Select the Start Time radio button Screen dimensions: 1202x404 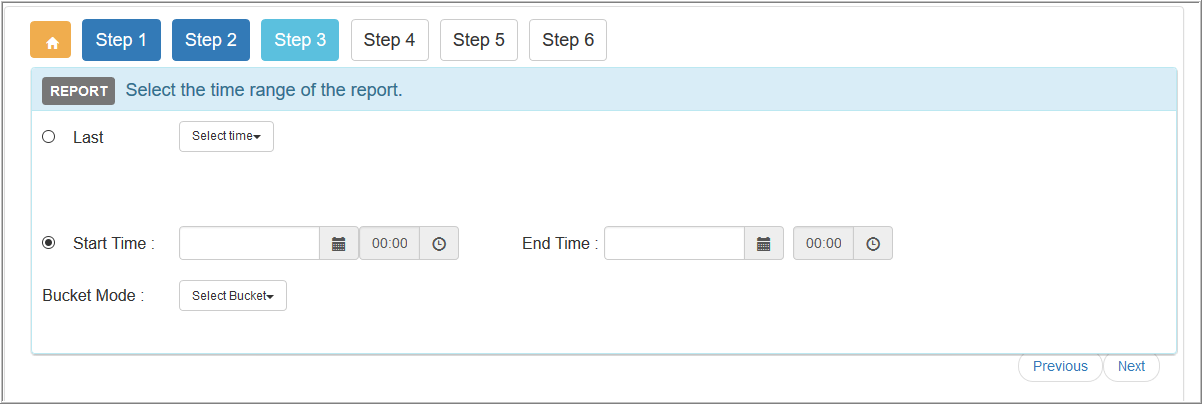48,242
